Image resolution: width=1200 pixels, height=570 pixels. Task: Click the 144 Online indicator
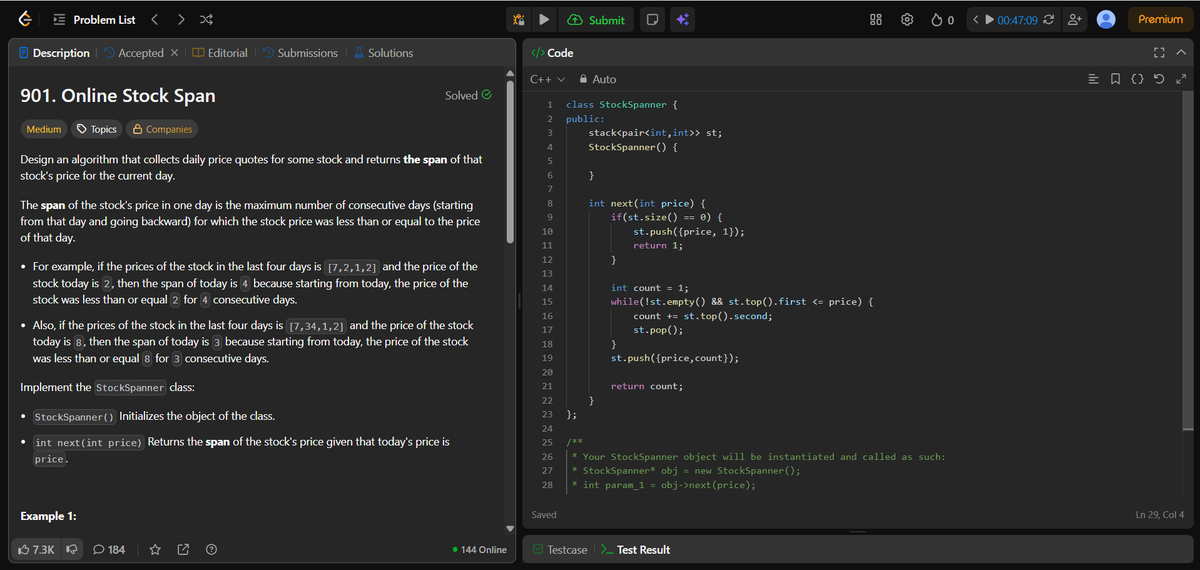coord(479,550)
